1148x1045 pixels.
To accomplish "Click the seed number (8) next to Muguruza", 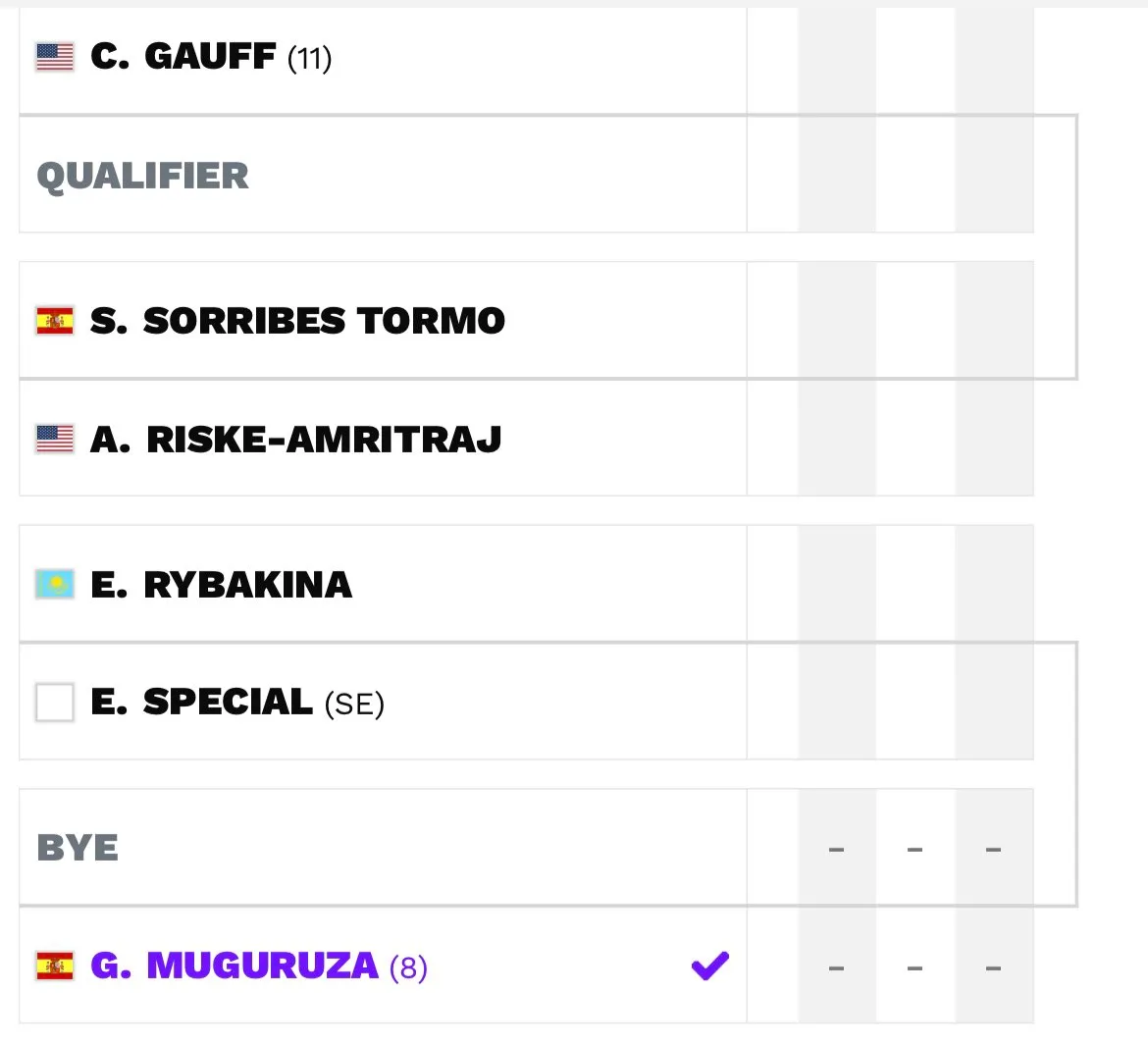I will point(408,967).
